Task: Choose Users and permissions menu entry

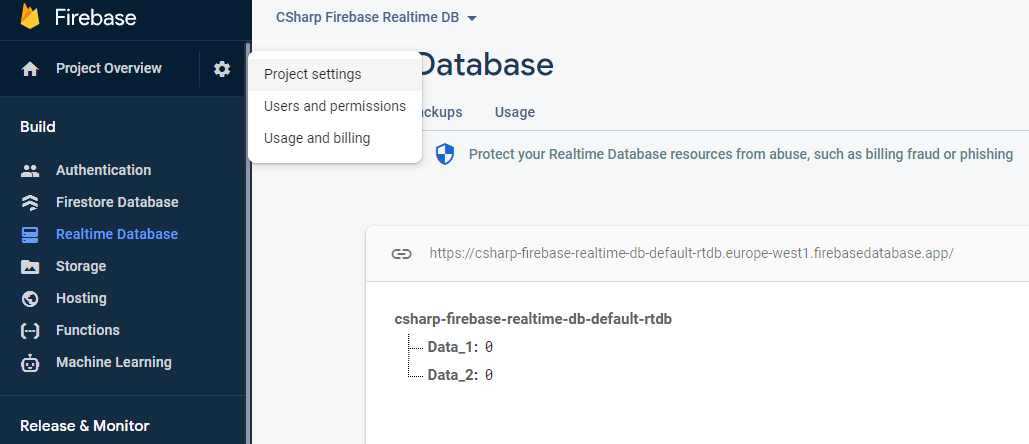Action: (335, 107)
